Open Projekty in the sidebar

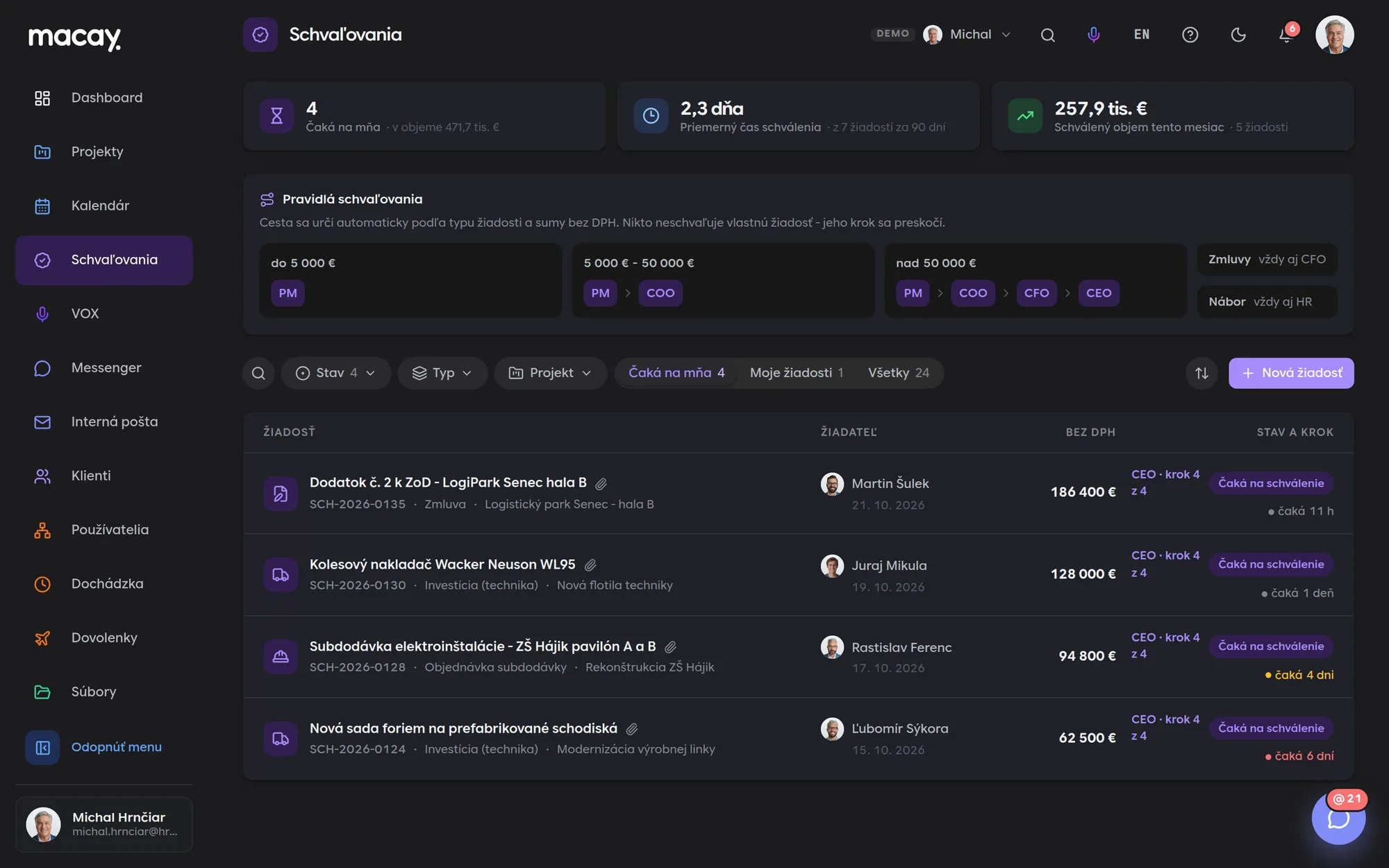[x=104, y=152]
